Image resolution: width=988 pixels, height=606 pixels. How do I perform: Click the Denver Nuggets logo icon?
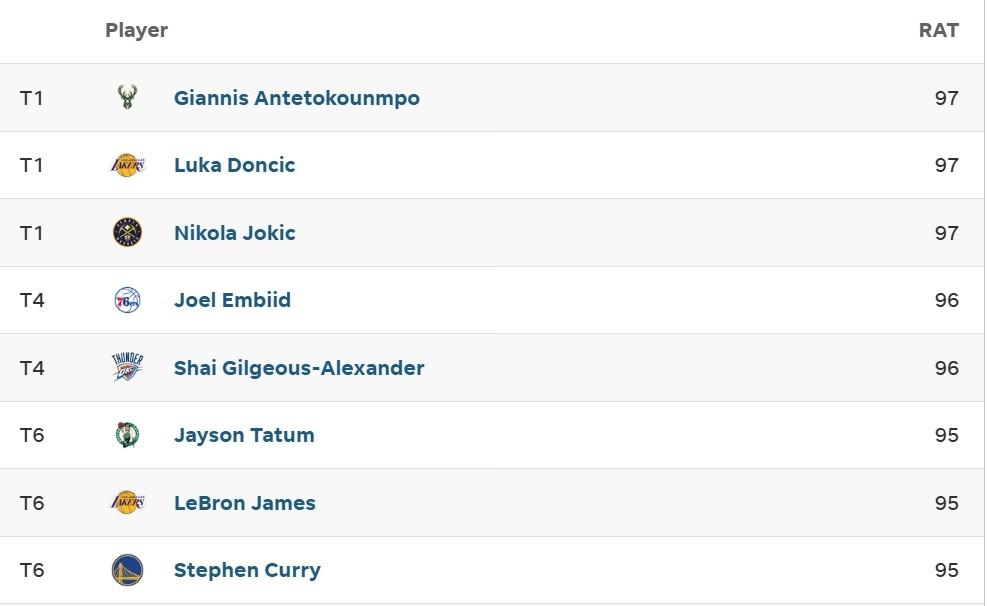pos(127,233)
